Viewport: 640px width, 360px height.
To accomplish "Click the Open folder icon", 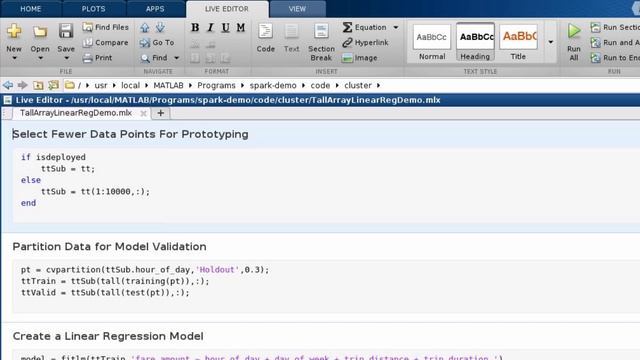I will point(40,31).
